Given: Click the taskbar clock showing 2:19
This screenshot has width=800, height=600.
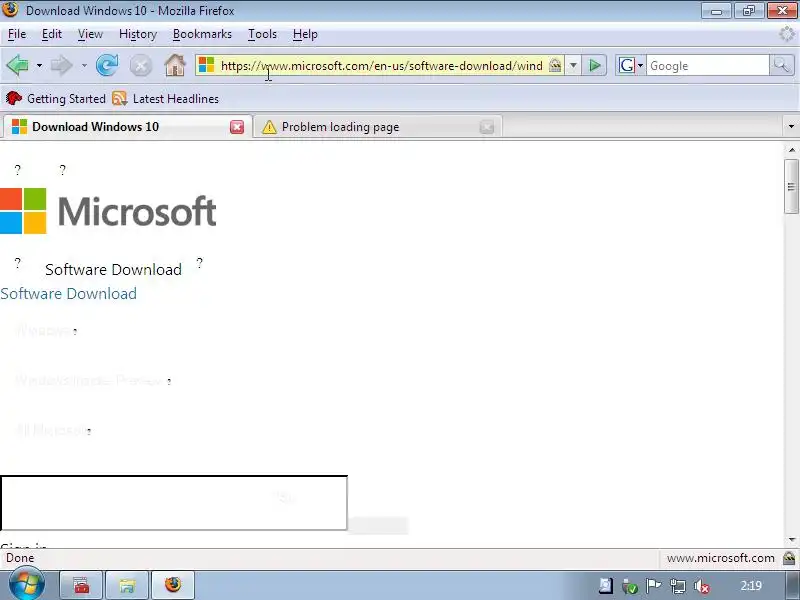Looking at the screenshot, I should 751,586.
